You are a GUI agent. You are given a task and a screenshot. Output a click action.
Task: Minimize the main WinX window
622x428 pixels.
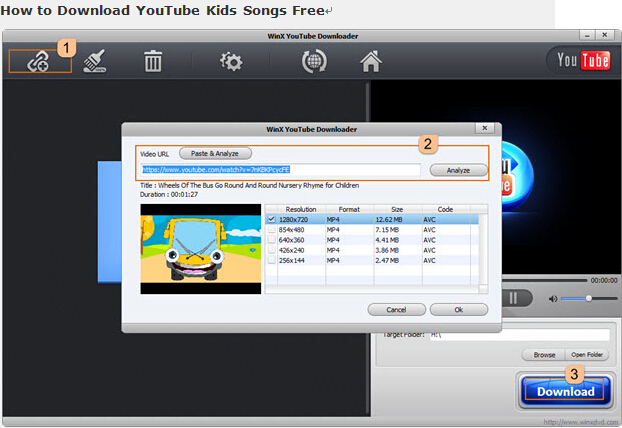point(587,35)
